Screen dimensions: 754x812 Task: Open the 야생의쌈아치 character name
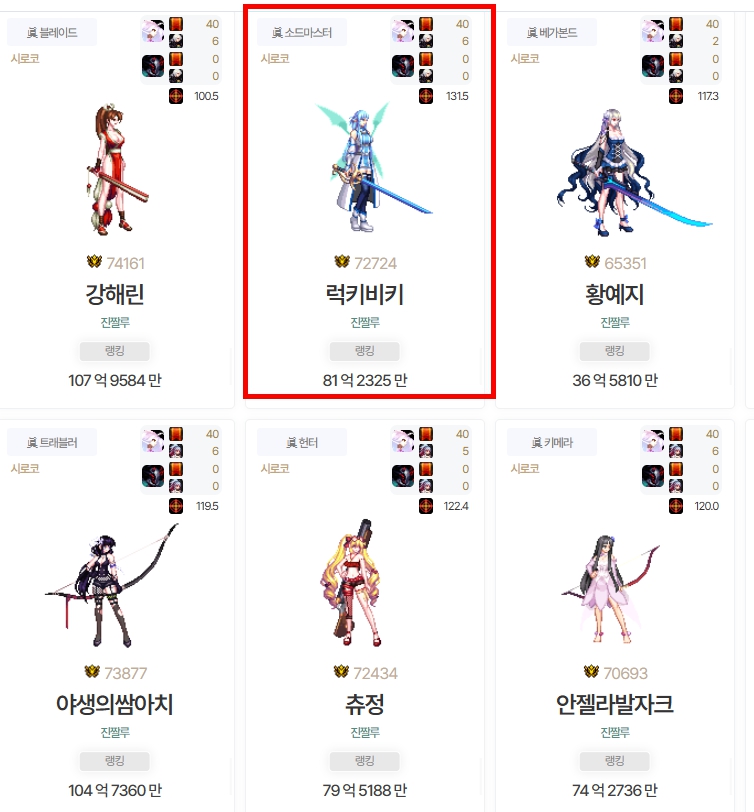pos(114,704)
